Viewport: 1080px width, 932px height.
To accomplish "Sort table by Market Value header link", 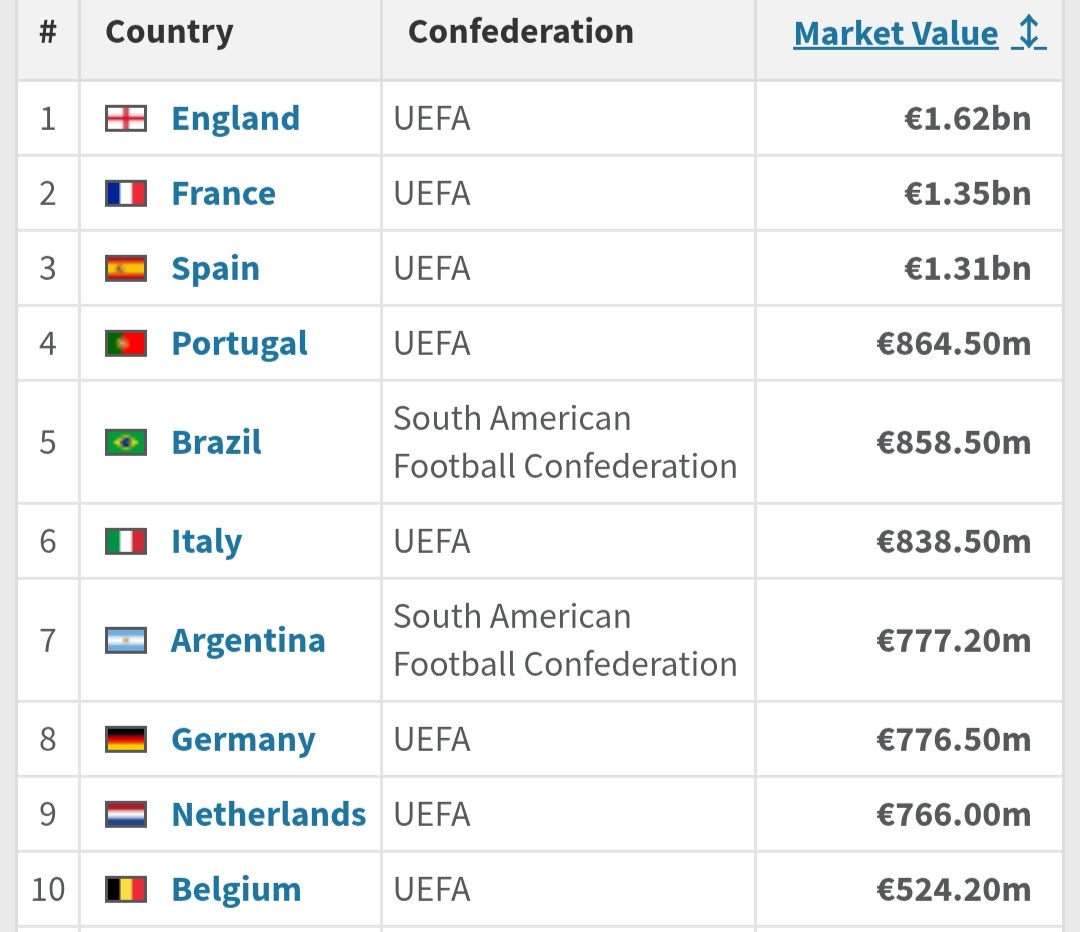I will pyautogui.click(x=895, y=33).
